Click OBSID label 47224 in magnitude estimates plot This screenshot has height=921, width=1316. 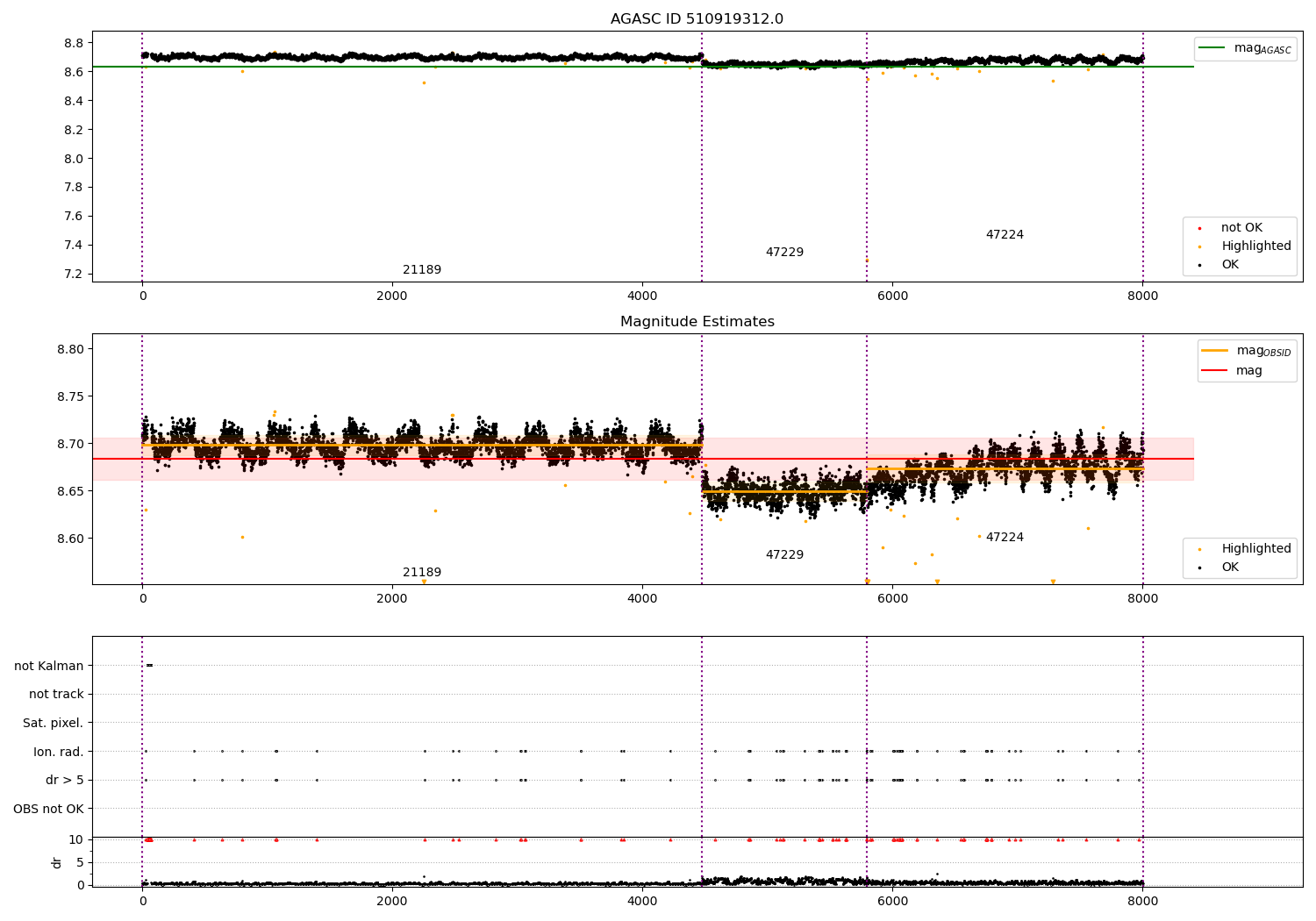tap(1005, 538)
